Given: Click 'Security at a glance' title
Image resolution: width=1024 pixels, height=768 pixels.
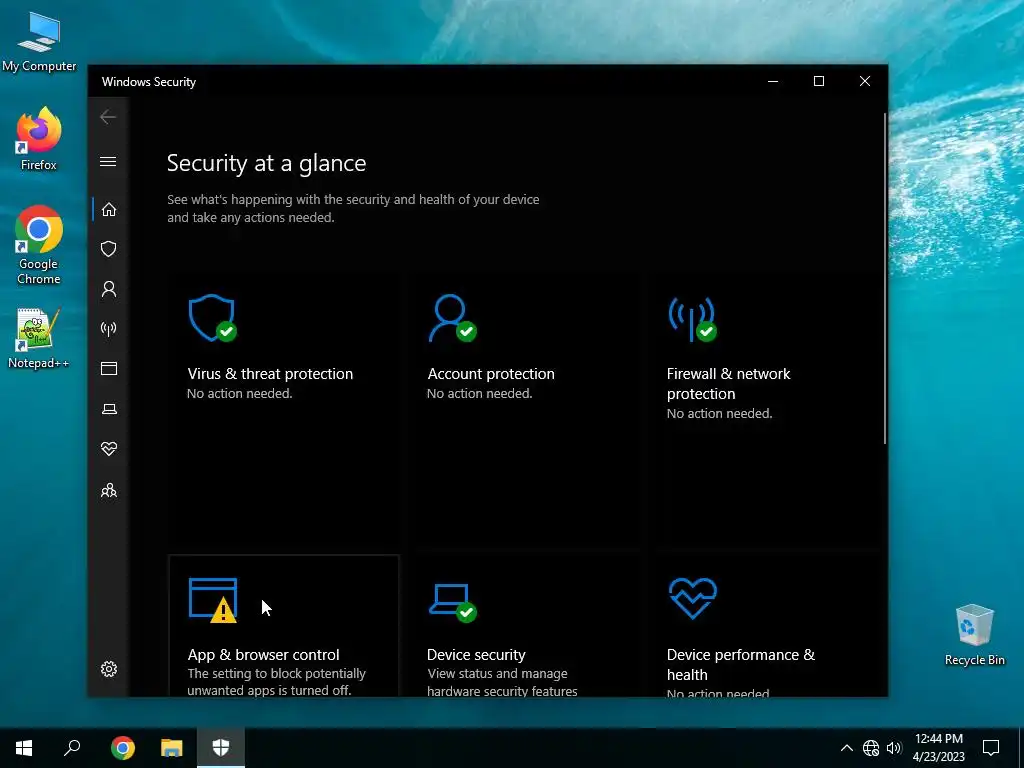Looking at the screenshot, I should pos(266,163).
